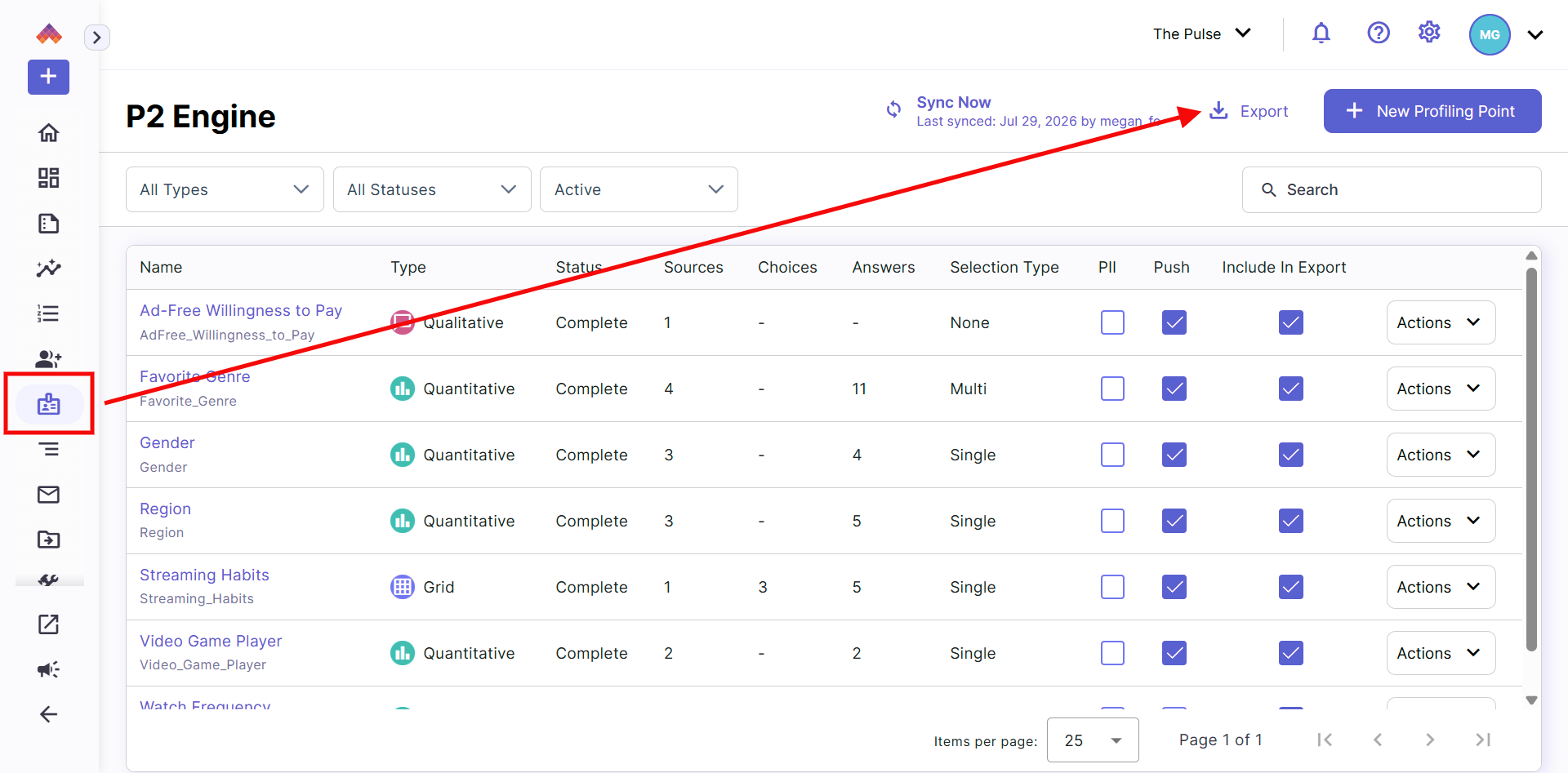Click the MG user avatar
1568x773 pixels.
[x=1490, y=34]
